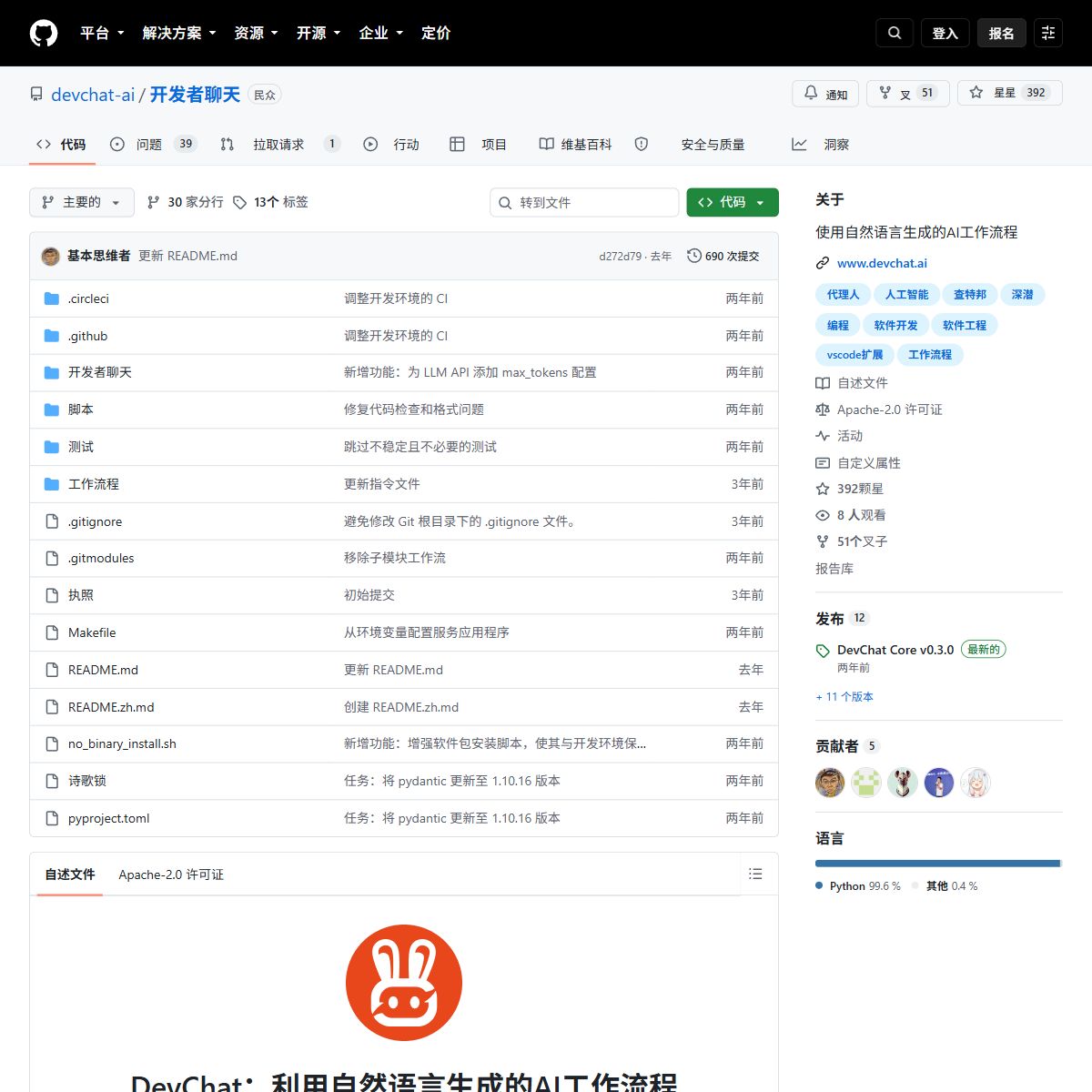The width and height of the screenshot is (1092, 1092).
Task: Click the notification bell icon
Action: 811,93
